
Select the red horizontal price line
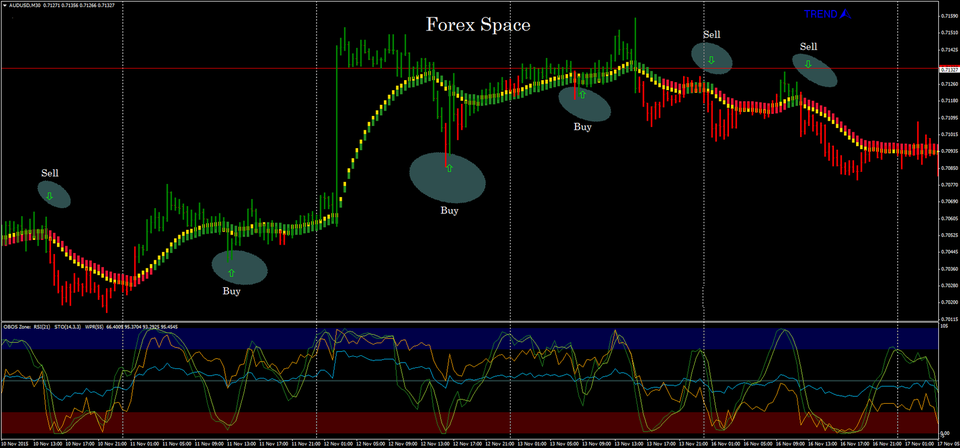tap(468, 69)
